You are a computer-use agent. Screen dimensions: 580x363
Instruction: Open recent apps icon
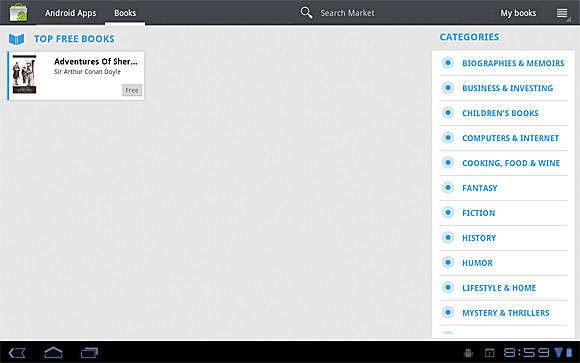click(89, 353)
